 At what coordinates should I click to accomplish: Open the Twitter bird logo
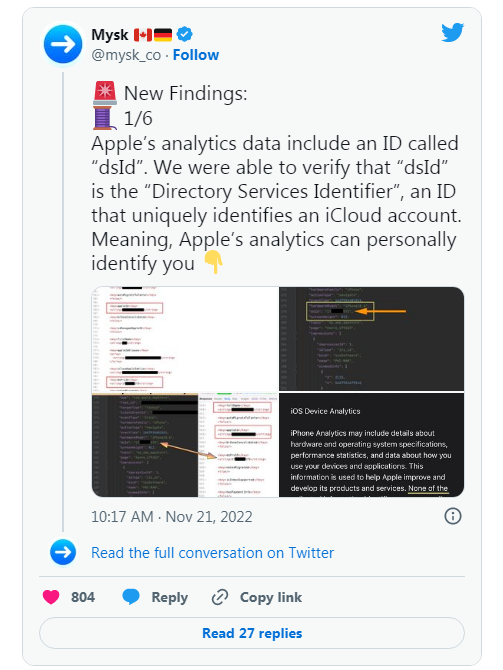coord(453,32)
